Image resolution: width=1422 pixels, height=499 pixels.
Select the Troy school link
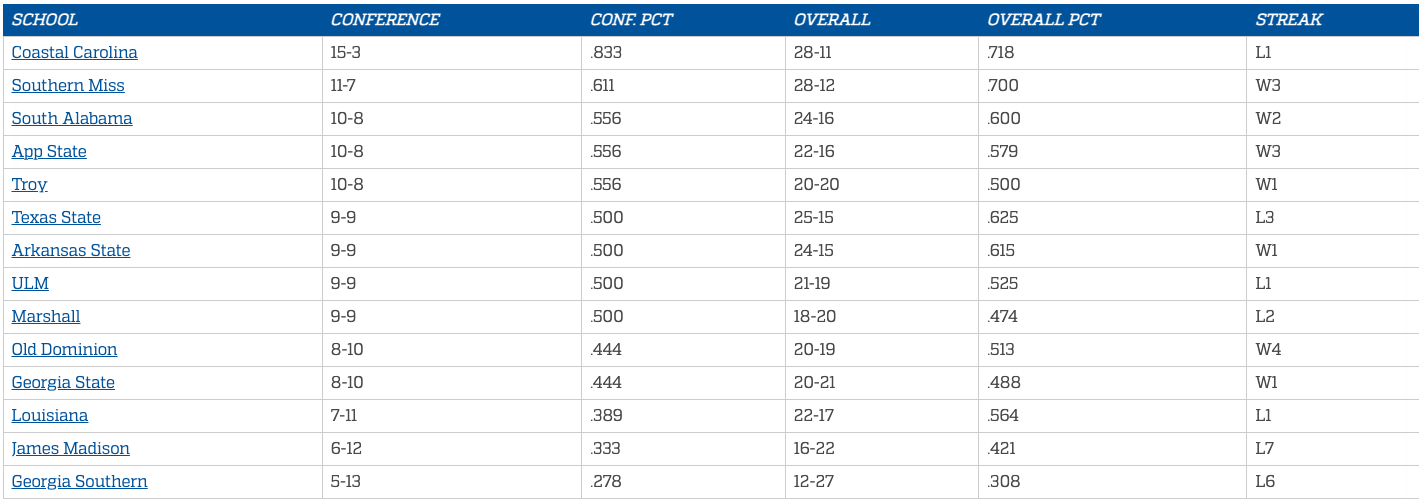coord(29,184)
